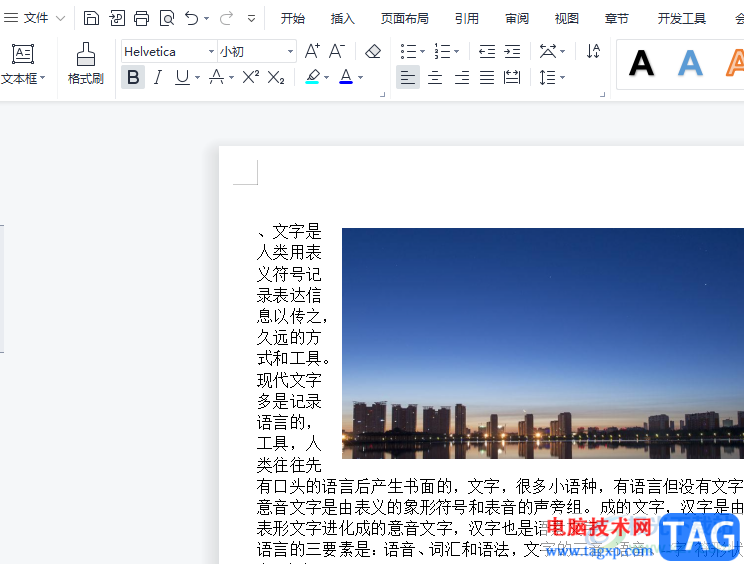744x564 pixels.
Task: Apply the black A text style preset
Action: coord(642,63)
